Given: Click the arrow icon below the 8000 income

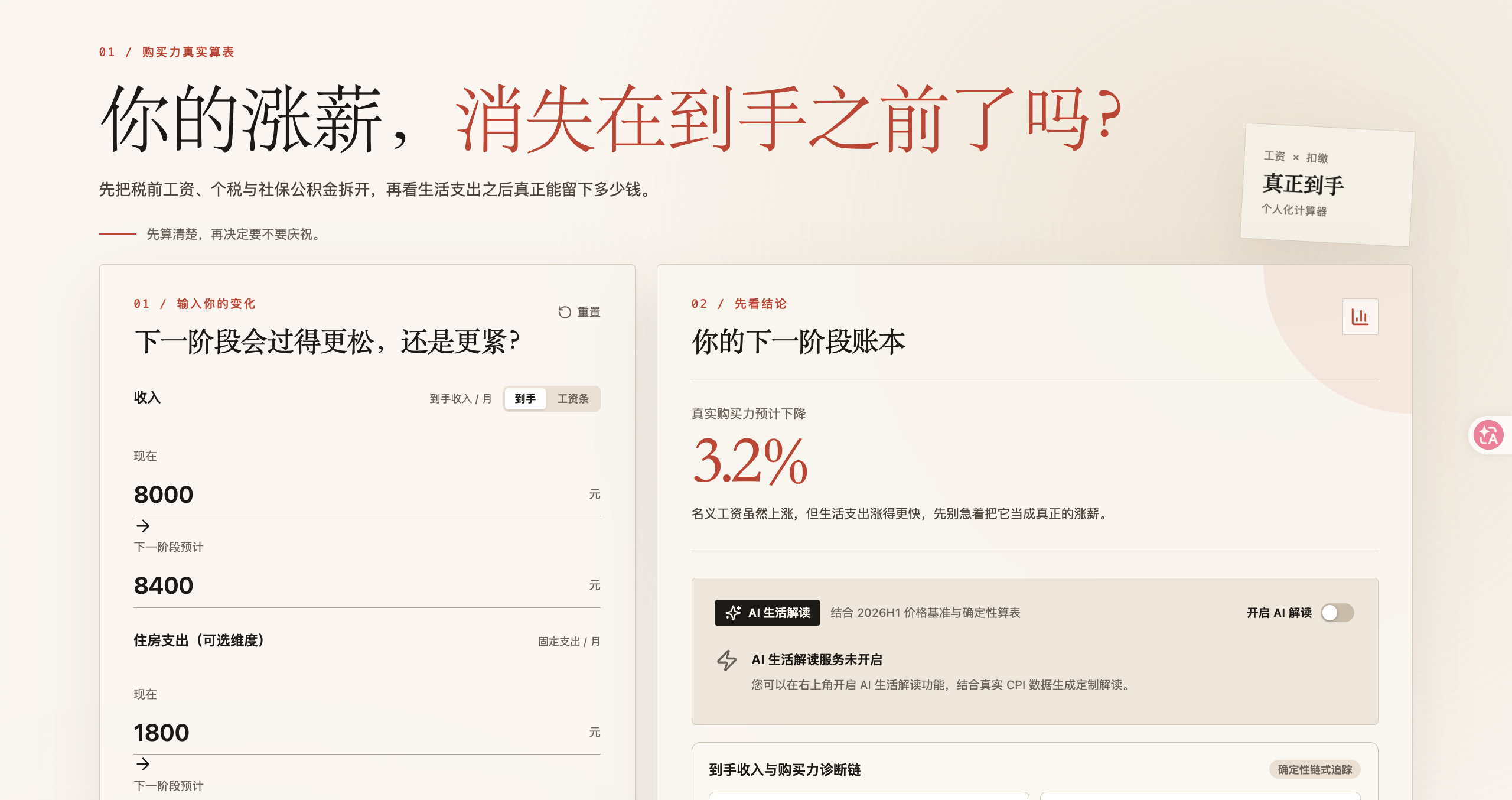Looking at the screenshot, I should point(143,526).
